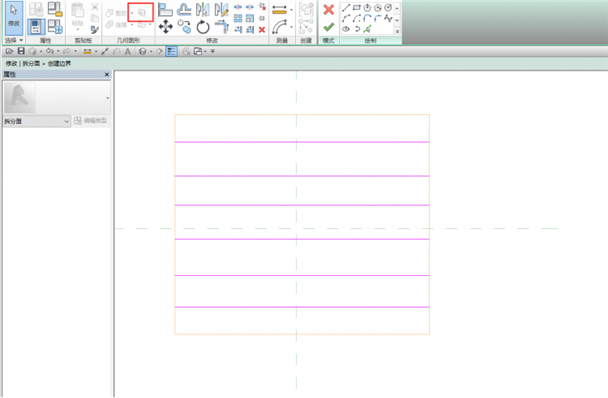
Task: Open the Undo history dropdown arrow
Action: point(58,51)
